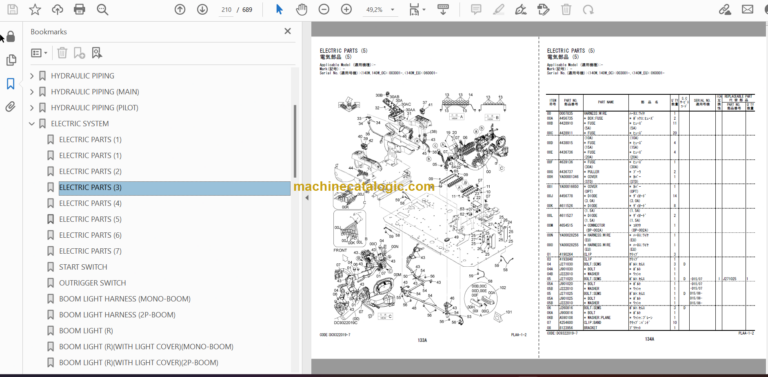Activate the hand pan tool

click(301, 9)
